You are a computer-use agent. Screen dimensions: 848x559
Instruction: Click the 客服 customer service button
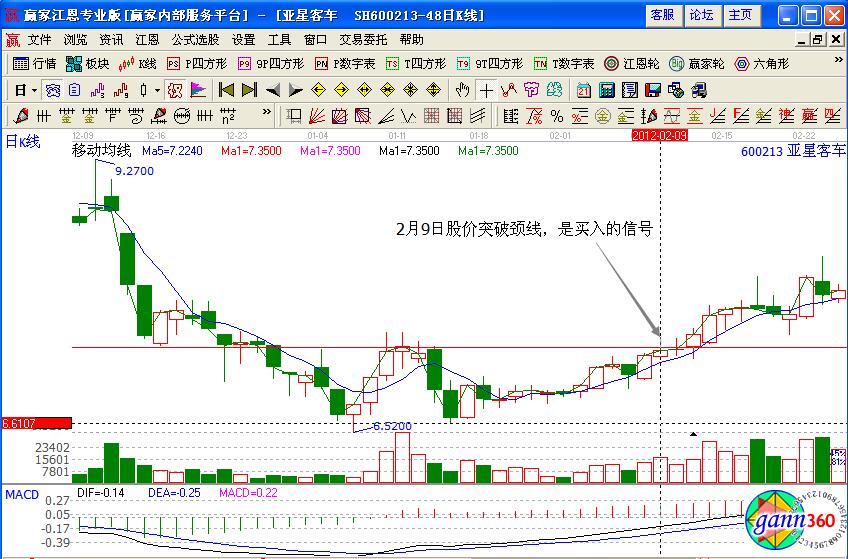click(x=662, y=15)
